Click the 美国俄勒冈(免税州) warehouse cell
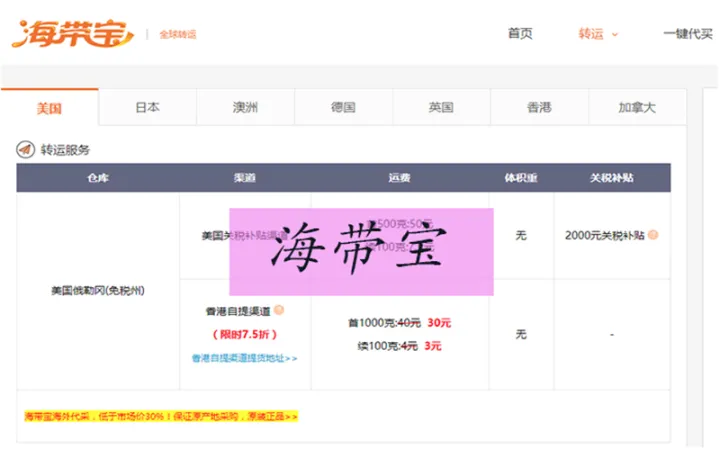This screenshot has height=450, width=720. (98, 290)
